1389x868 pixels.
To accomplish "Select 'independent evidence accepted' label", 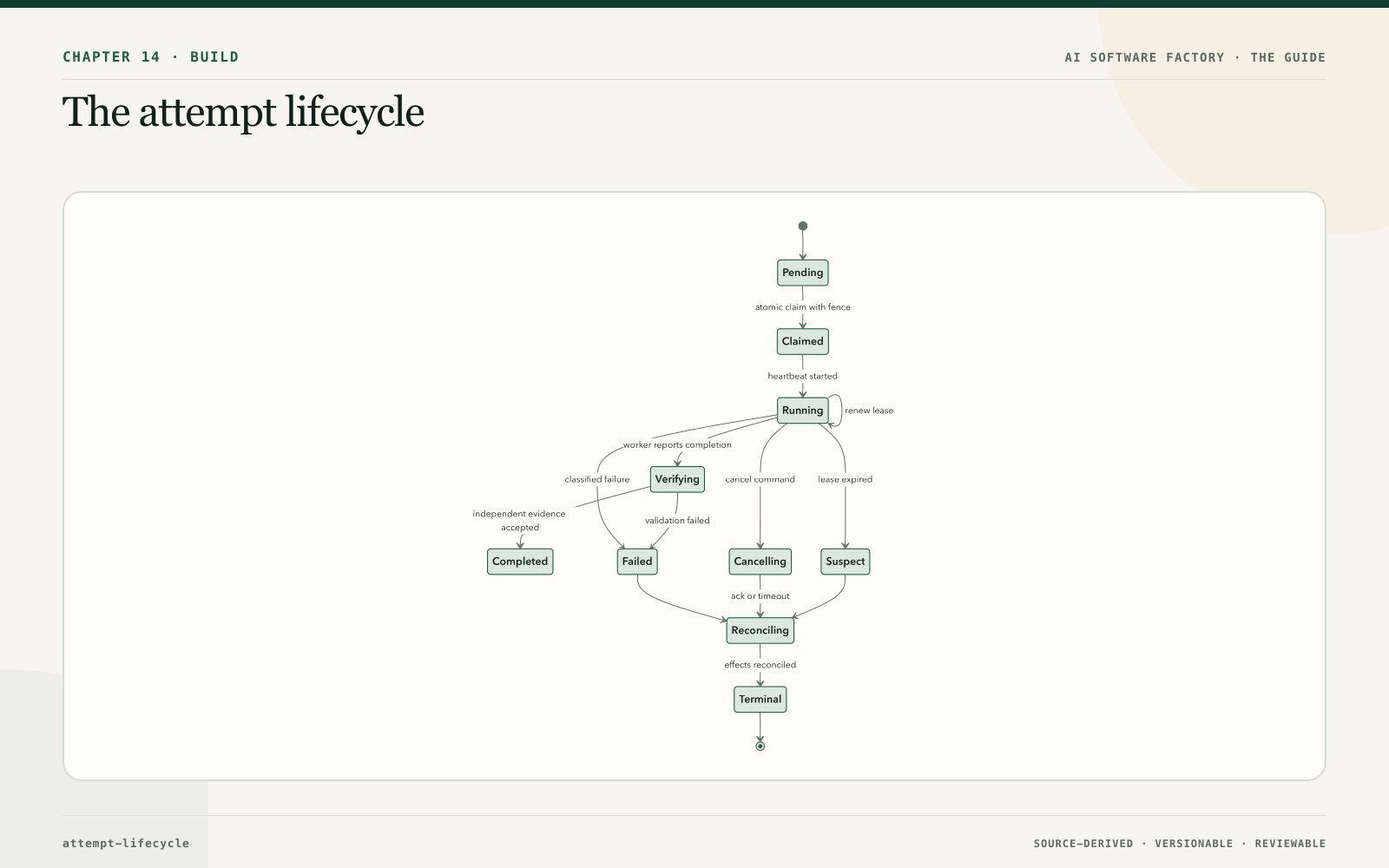I will 519,521.
